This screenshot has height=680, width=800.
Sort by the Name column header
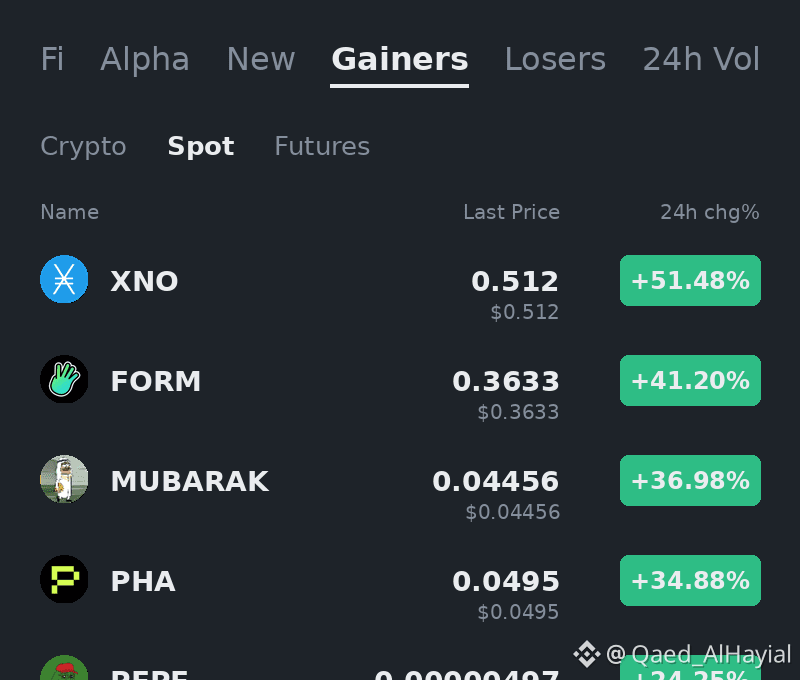coord(69,212)
